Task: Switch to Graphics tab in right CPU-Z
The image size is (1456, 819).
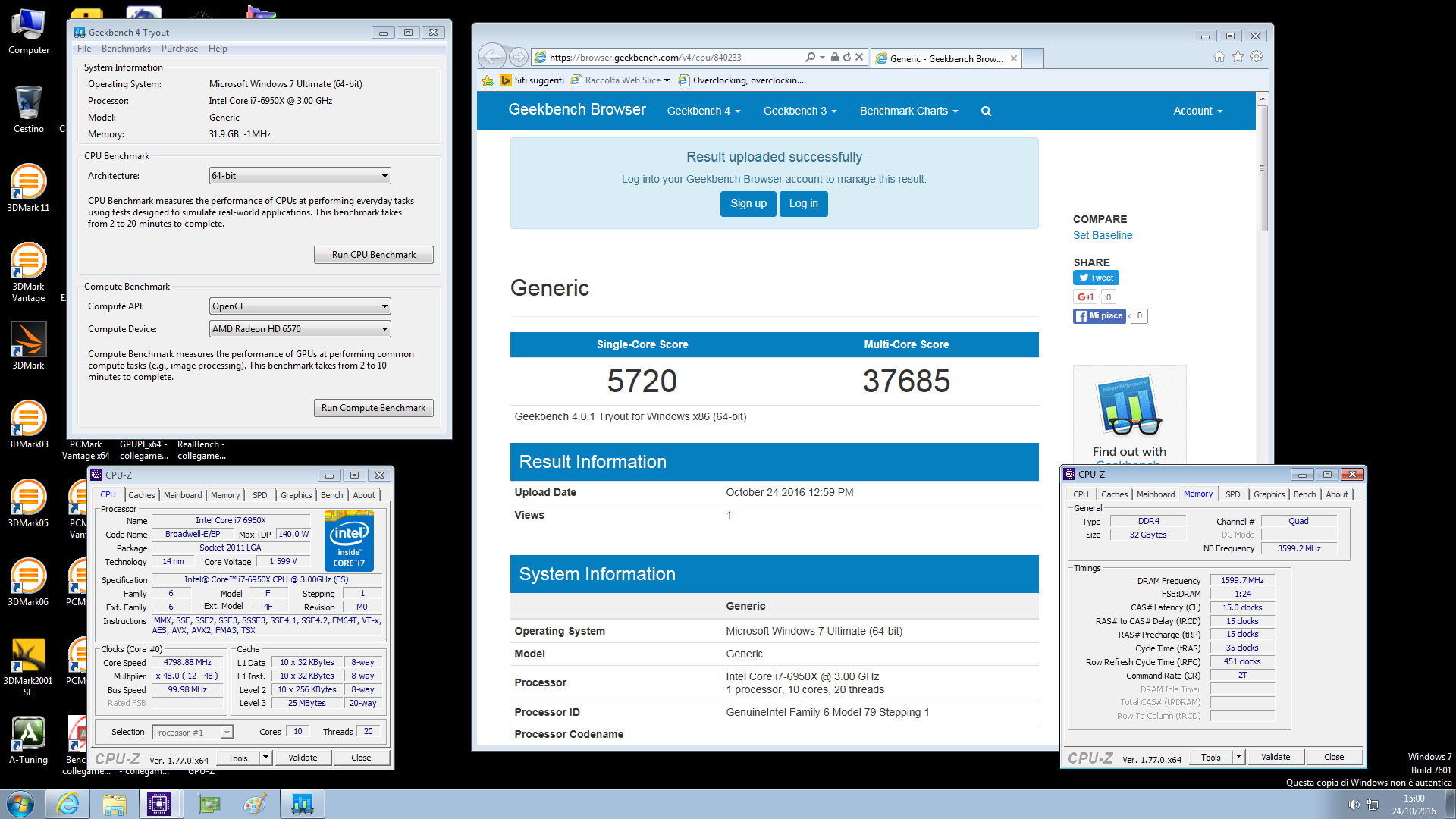Action: [x=1269, y=494]
